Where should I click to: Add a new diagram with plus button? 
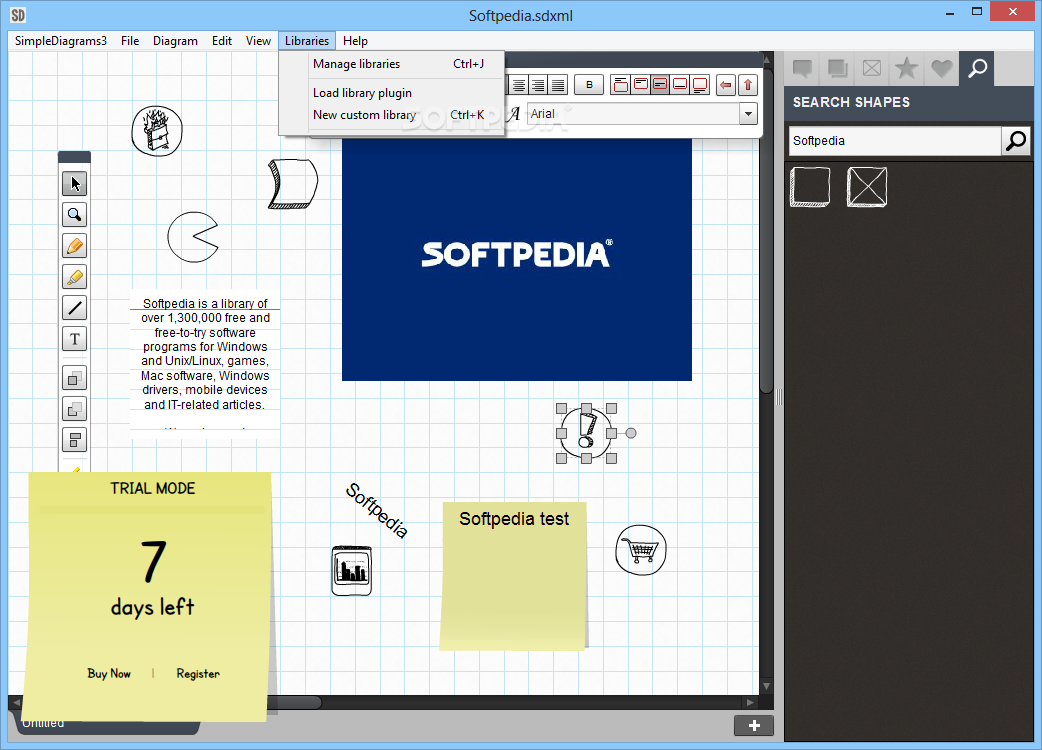[754, 725]
